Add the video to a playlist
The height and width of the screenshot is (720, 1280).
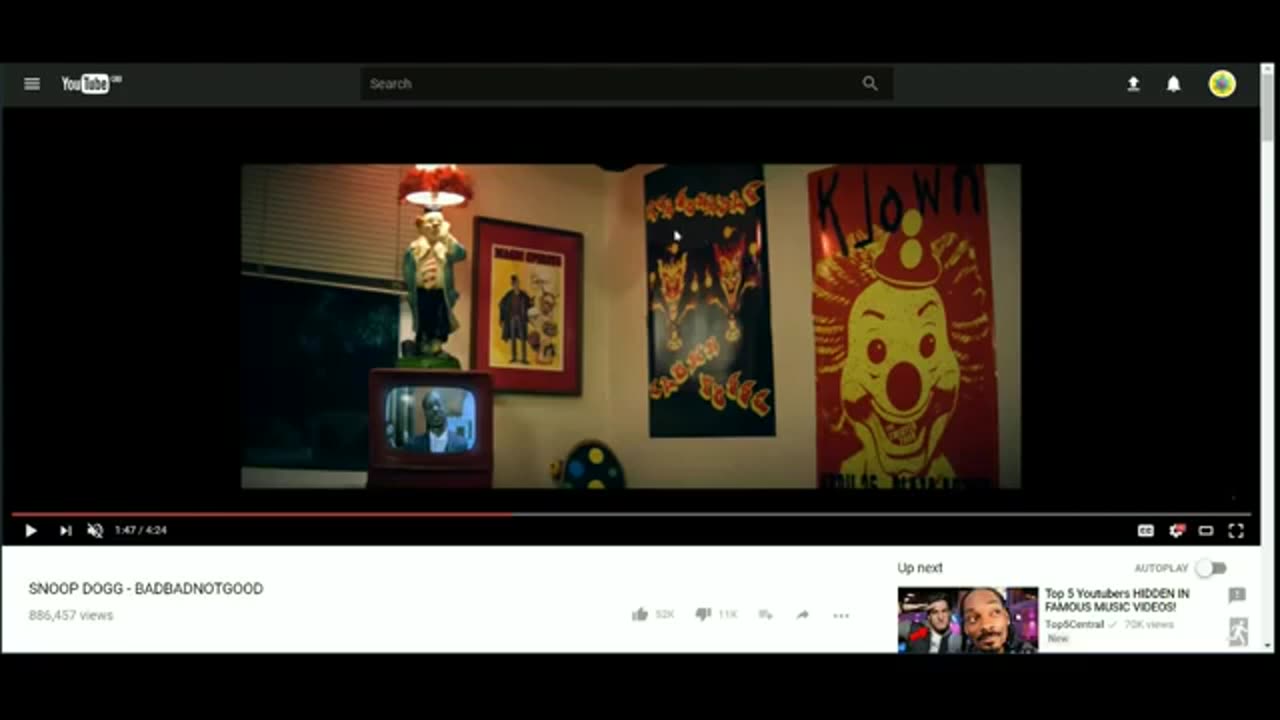[x=765, y=615]
